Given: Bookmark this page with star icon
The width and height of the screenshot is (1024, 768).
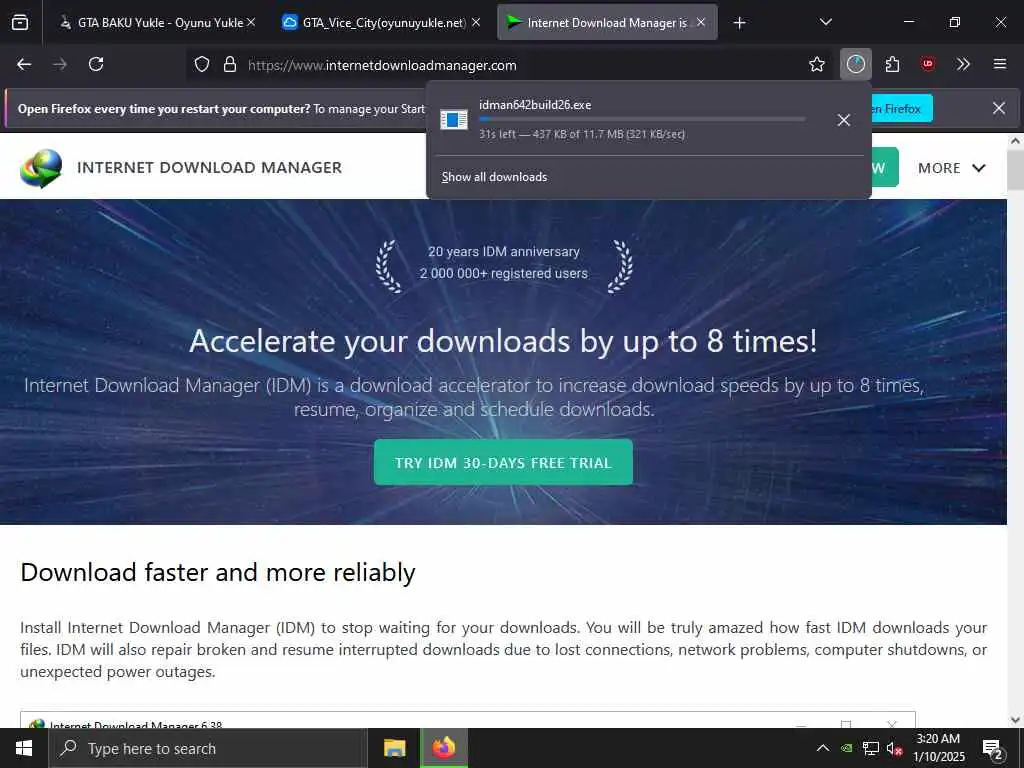Looking at the screenshot, I should [817, 64].
